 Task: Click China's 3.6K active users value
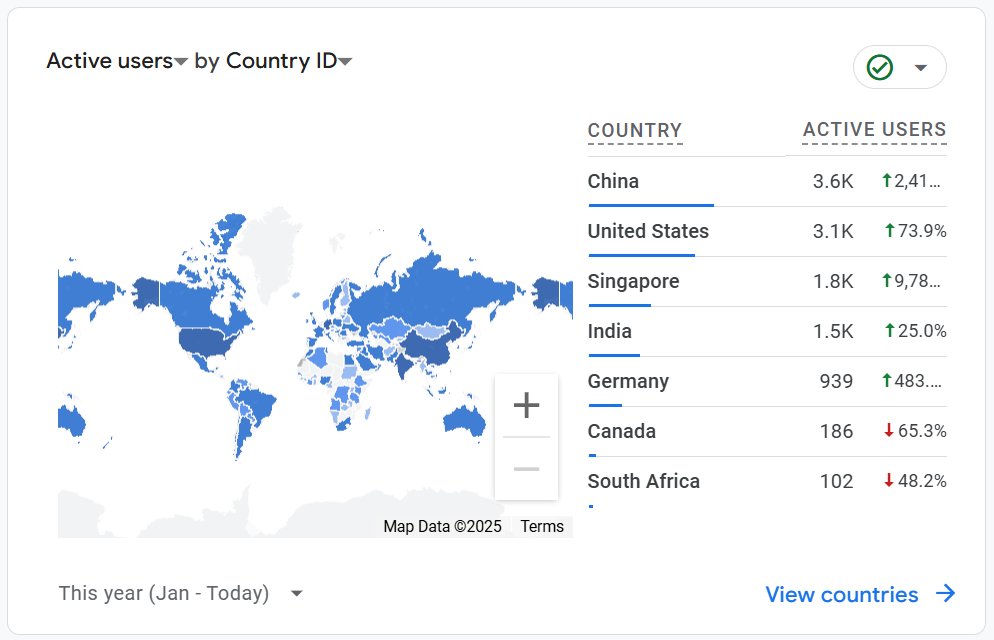(833, 181)
